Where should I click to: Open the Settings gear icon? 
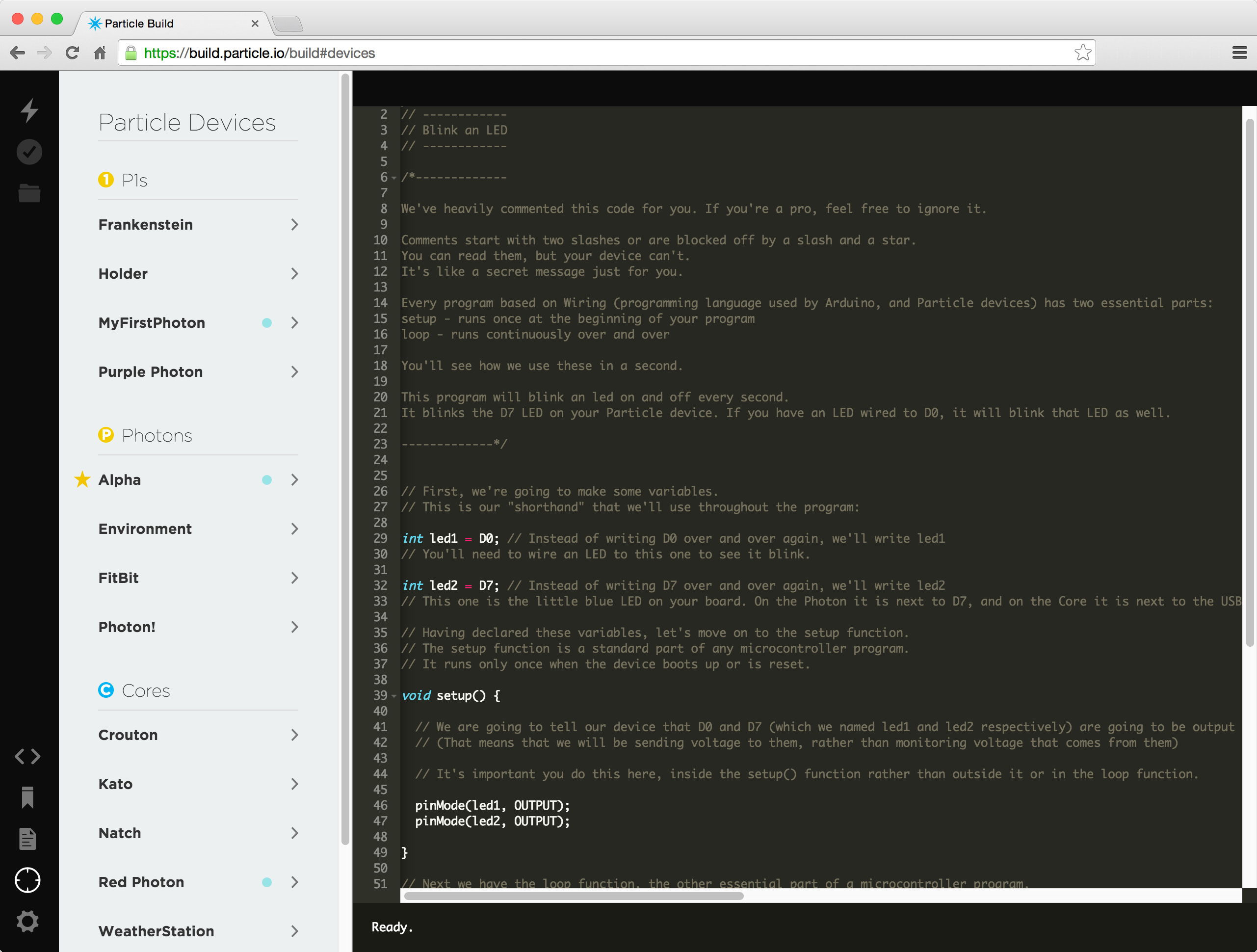(27, 921)
